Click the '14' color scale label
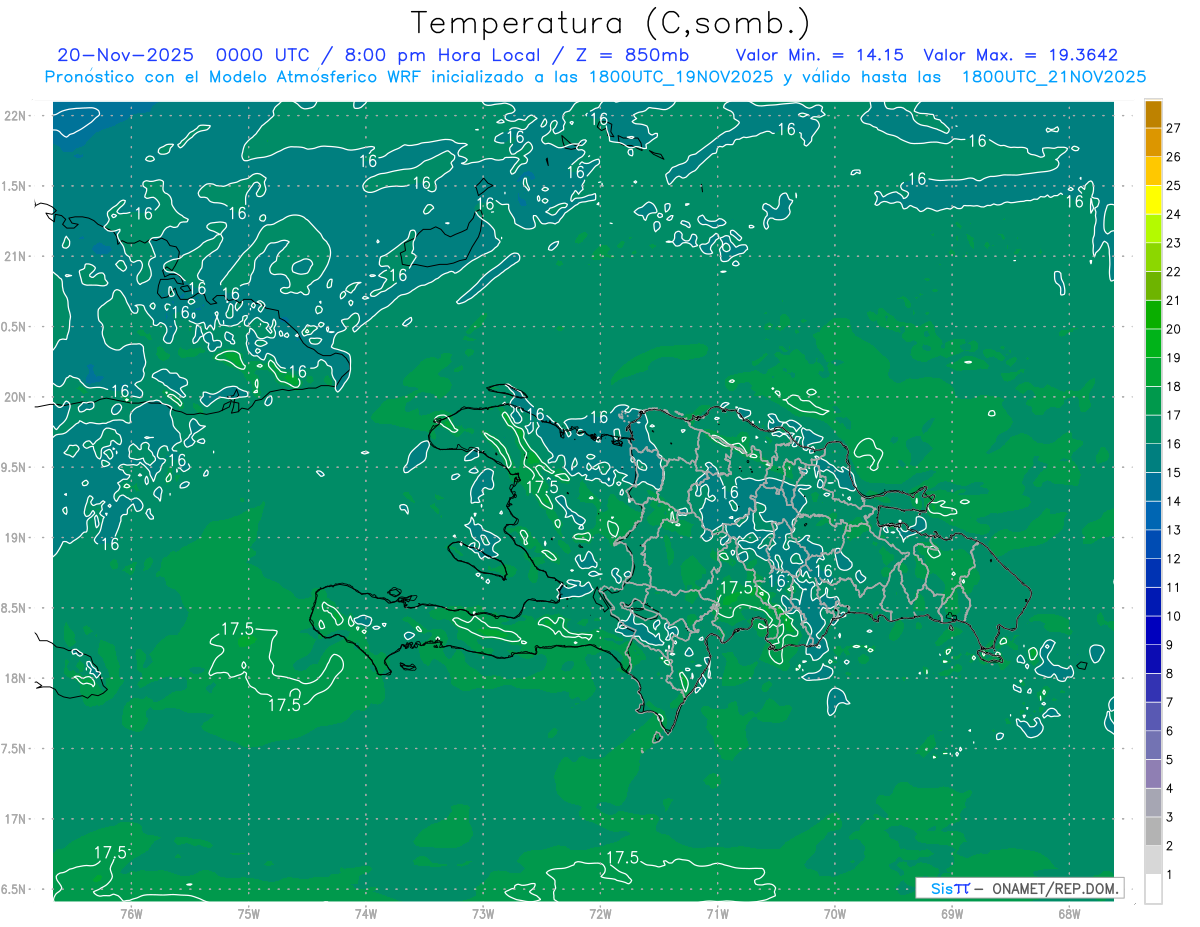 (1174, 501)
